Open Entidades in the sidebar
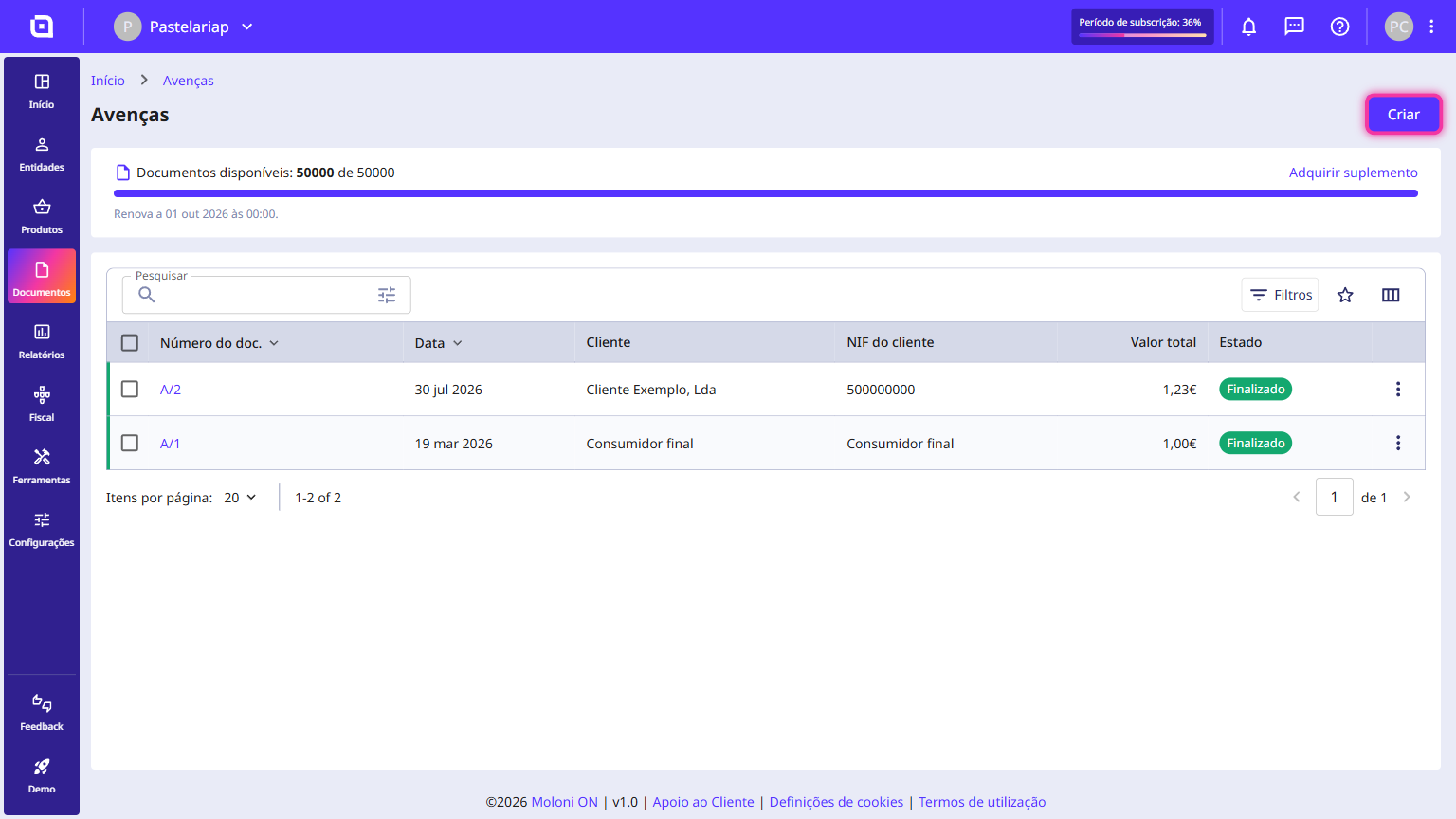 [x=42, y=154]
